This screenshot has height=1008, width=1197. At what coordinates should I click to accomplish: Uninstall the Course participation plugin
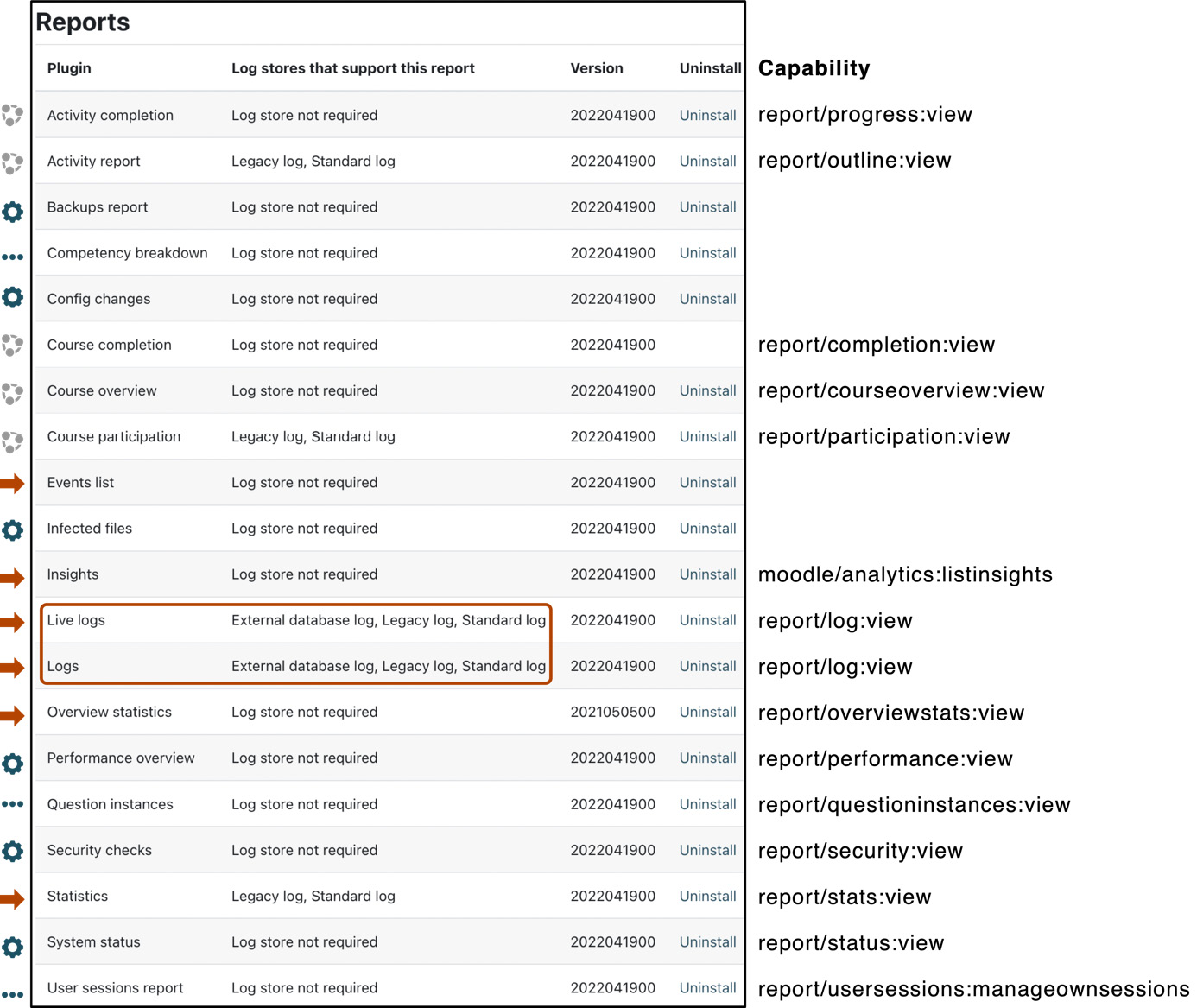point(707,436)
